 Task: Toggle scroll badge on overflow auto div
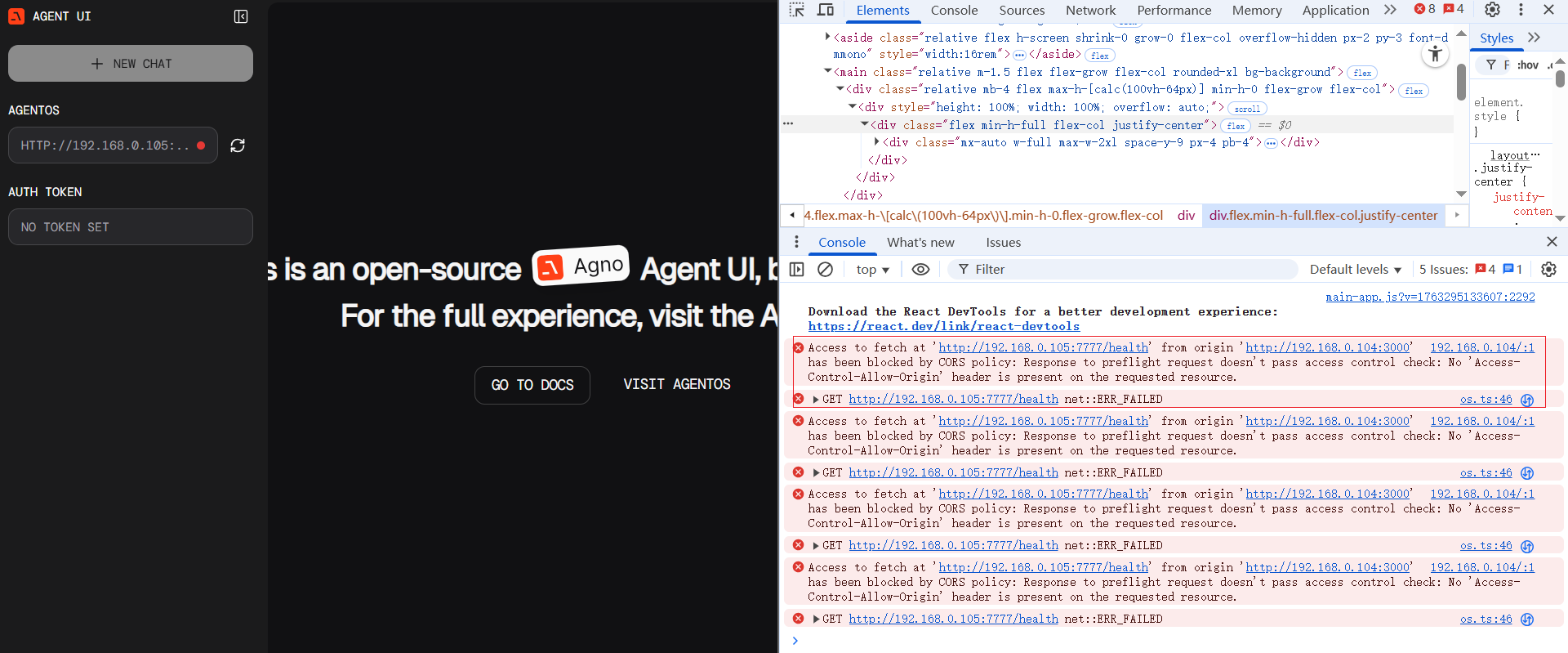click(x=1247, y=109)
